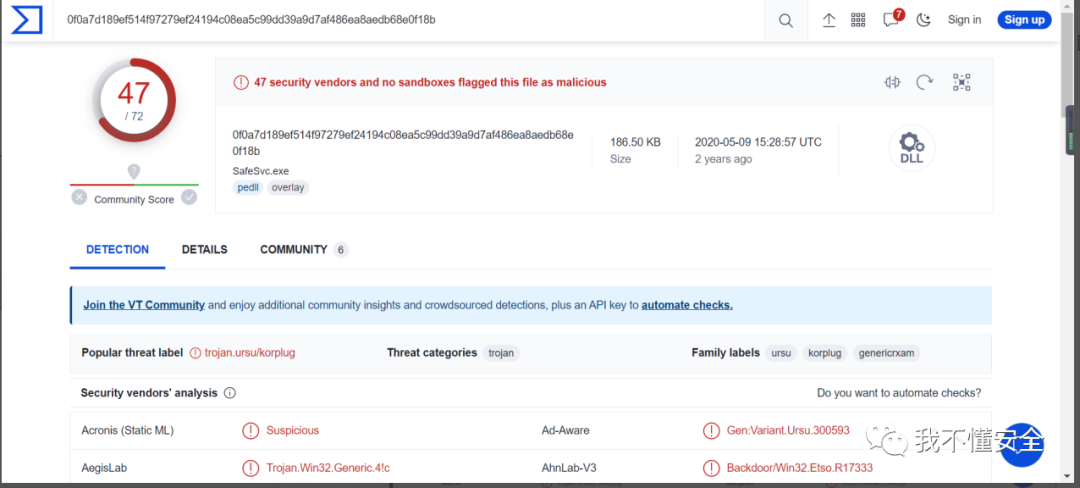Click the 47/72 detection score circle
The width and height of the screenshot is (1080, 488).
(134, 100)
